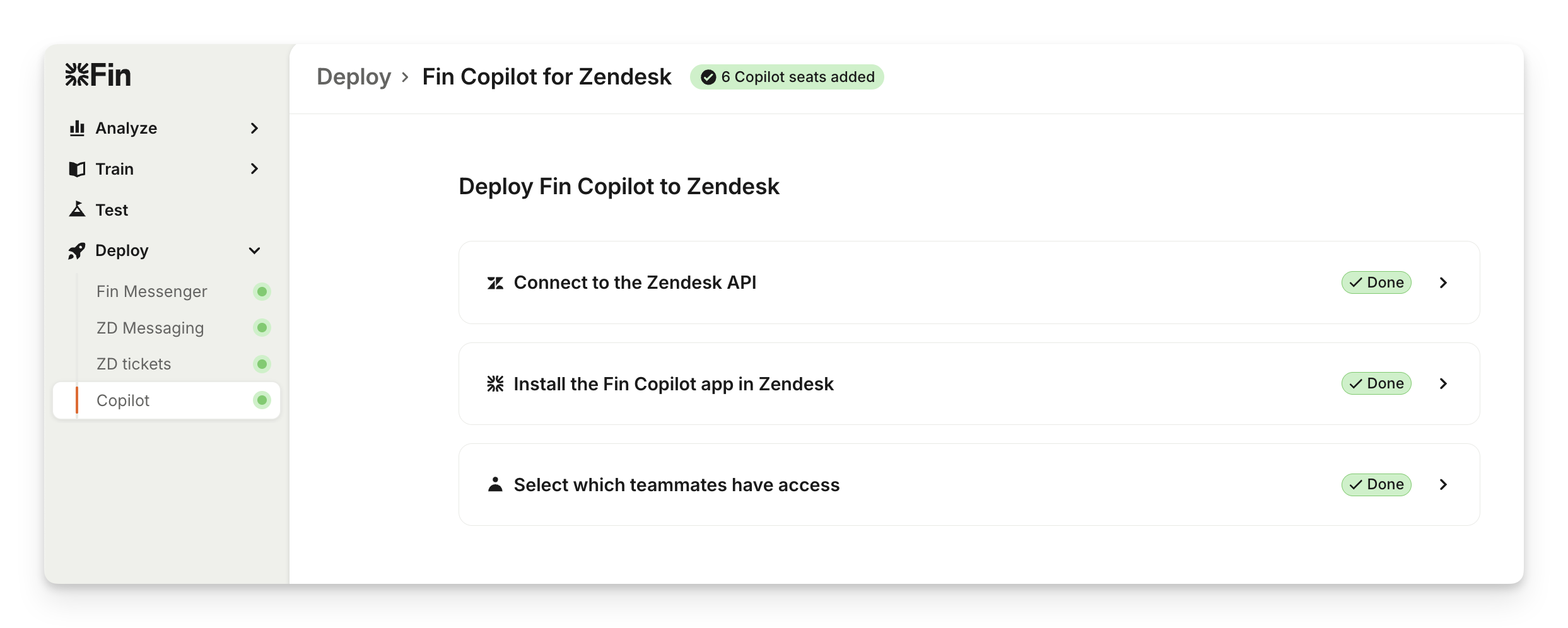Click Done badge on Install Fin Copilot step

click(1376, 383)
